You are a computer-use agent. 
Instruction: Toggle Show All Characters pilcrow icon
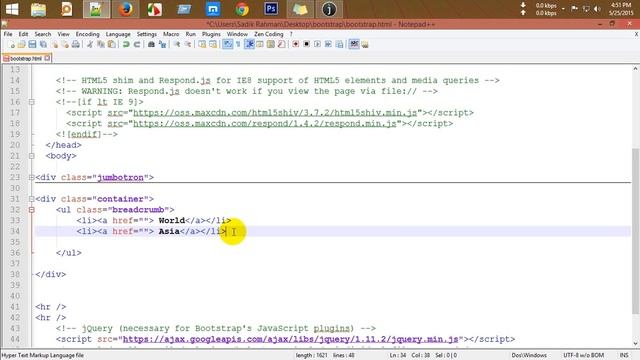[238, 44]
